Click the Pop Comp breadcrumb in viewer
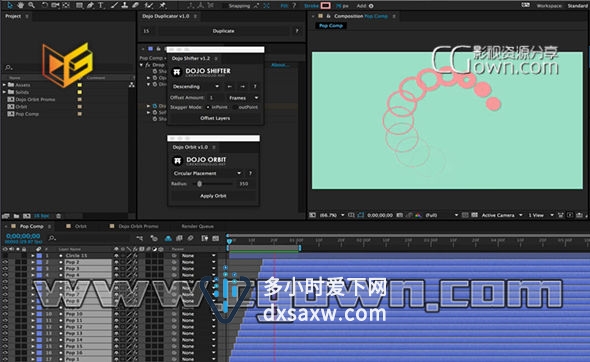This screenshot has height=362, width=590. 331,26
